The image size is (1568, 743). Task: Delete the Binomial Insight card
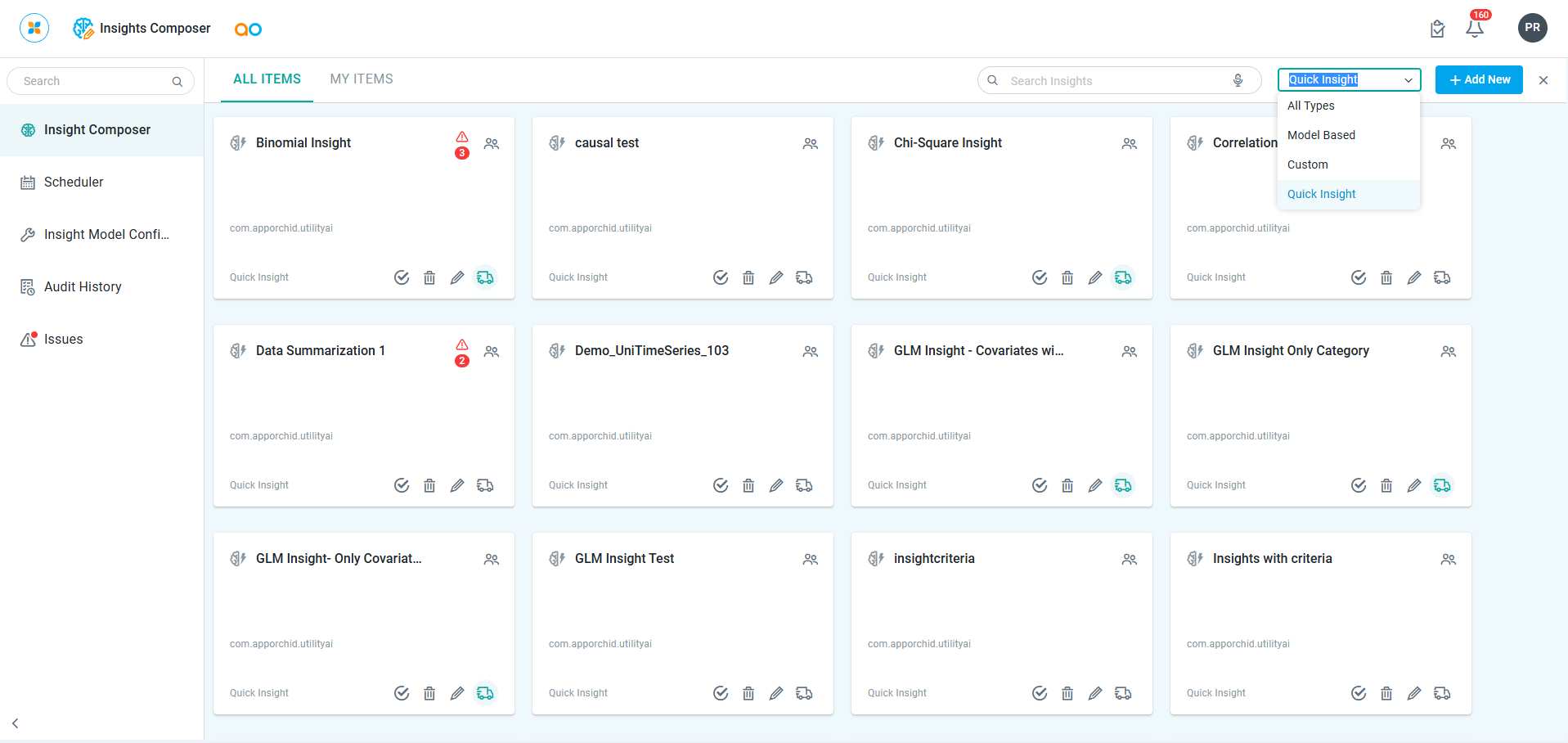pos(429,277)
